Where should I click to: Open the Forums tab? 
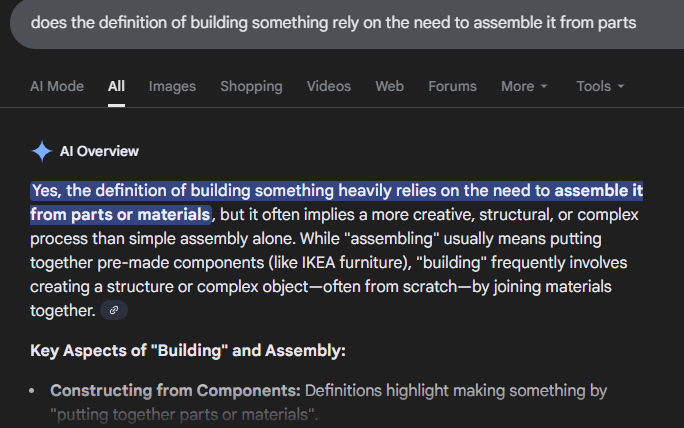click(452, 86)
